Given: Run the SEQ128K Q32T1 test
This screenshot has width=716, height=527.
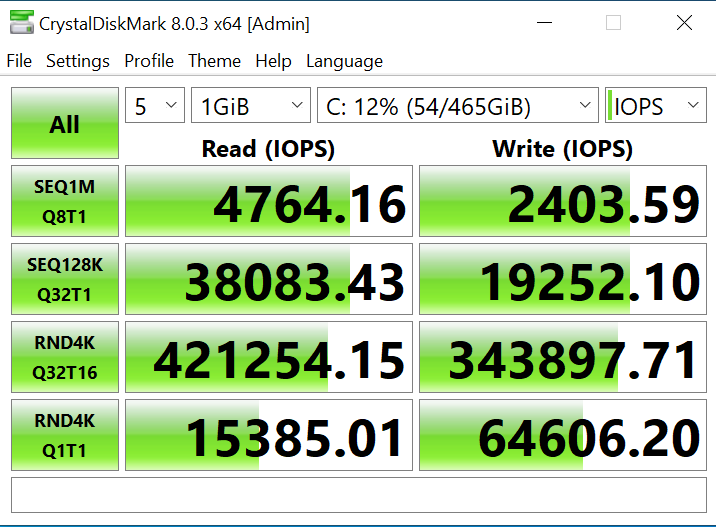Looking at the screenshot, I should [x=65, y=279].
